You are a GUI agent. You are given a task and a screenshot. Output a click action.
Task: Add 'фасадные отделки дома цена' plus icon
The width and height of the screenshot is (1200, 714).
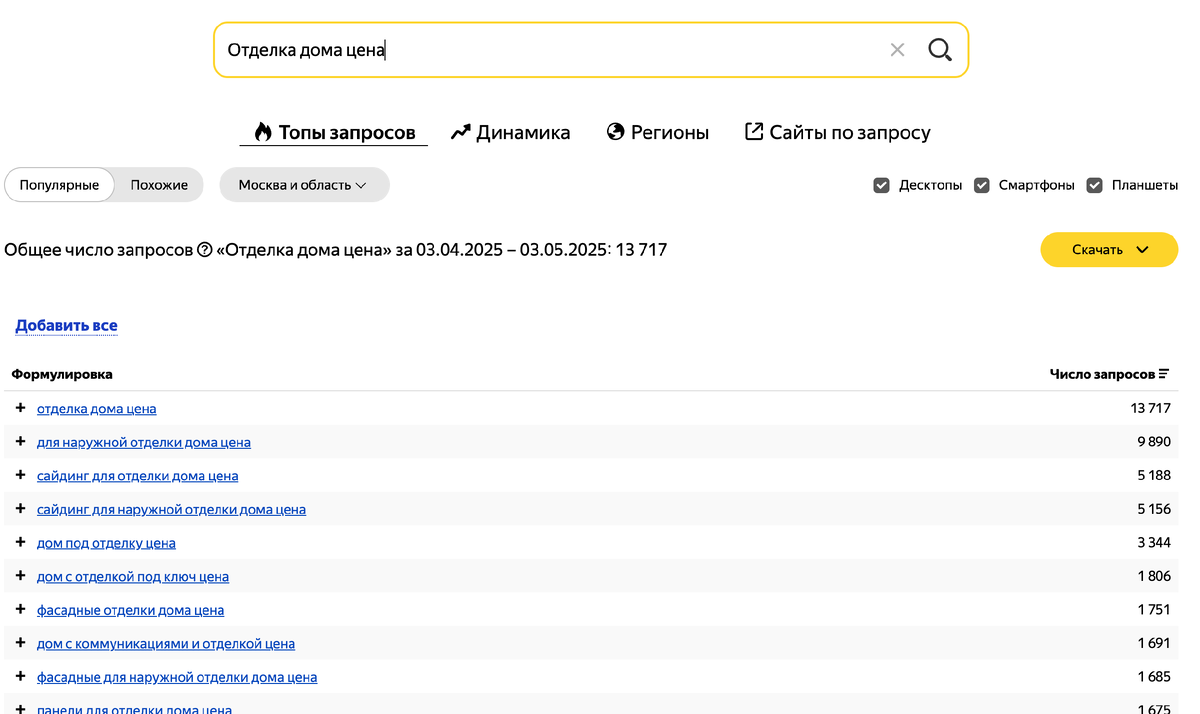click(20, 609)
